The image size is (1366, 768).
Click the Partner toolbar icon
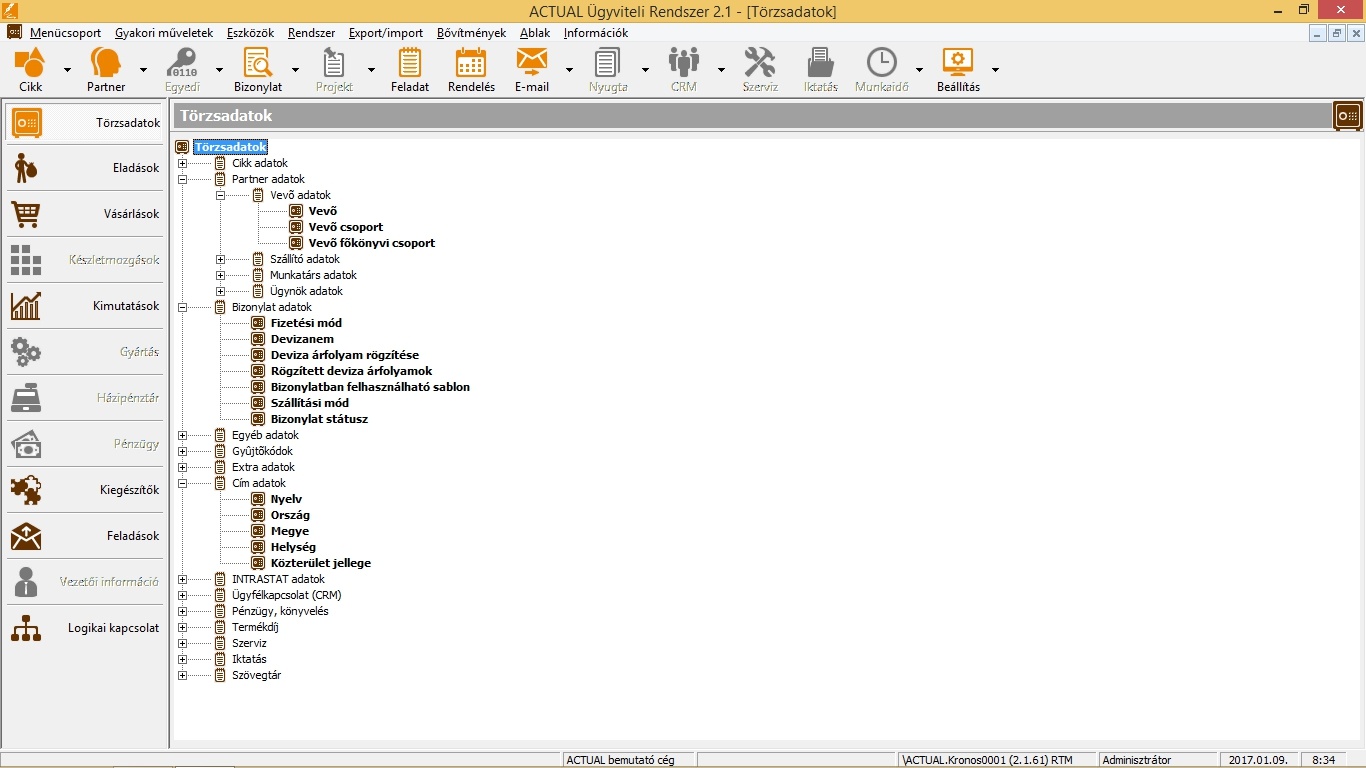point(106,69)
